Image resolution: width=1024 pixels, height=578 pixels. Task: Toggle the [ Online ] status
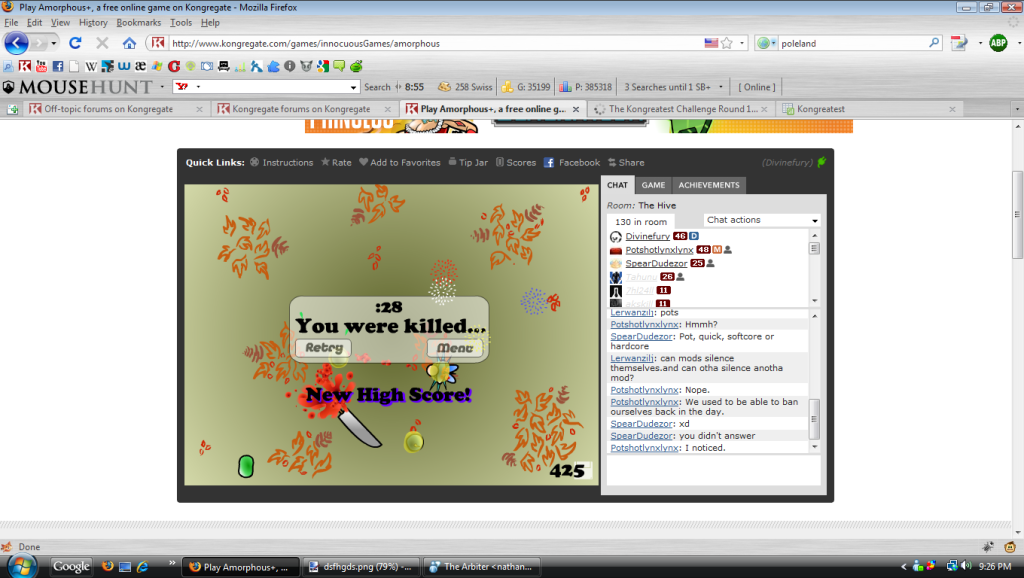coord(757,87)
